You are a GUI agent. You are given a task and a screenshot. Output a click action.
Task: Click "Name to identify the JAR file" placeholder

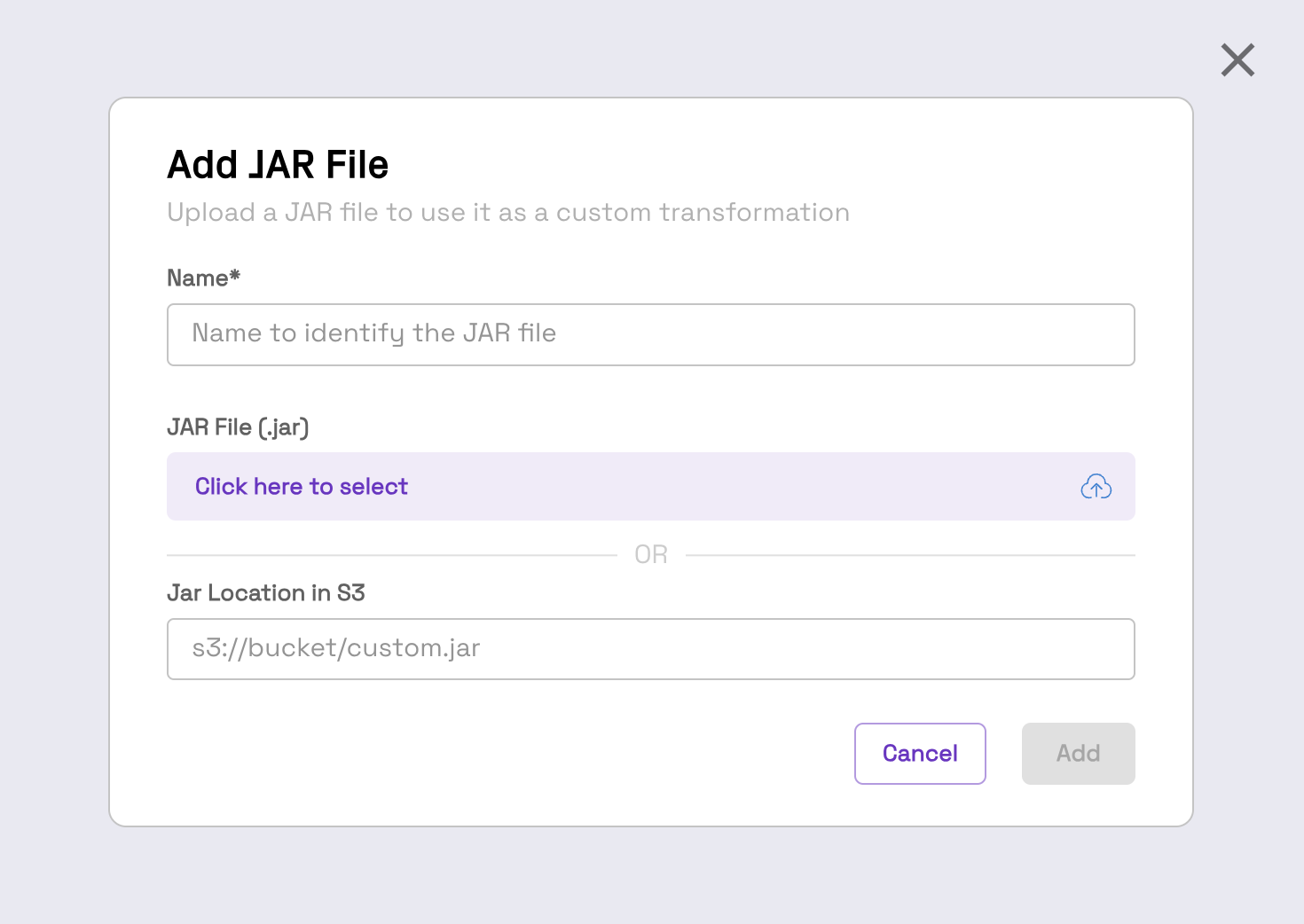(374, 333)
